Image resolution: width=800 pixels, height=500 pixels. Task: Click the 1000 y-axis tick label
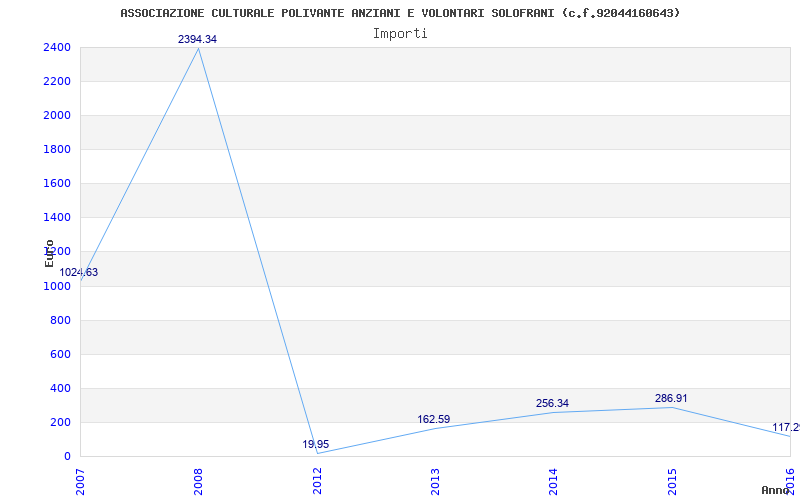point(57,286)
